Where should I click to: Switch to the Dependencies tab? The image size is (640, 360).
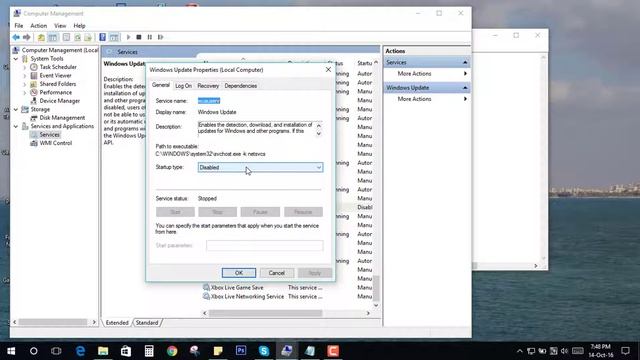pyautogui.click(x=241, y=86)
